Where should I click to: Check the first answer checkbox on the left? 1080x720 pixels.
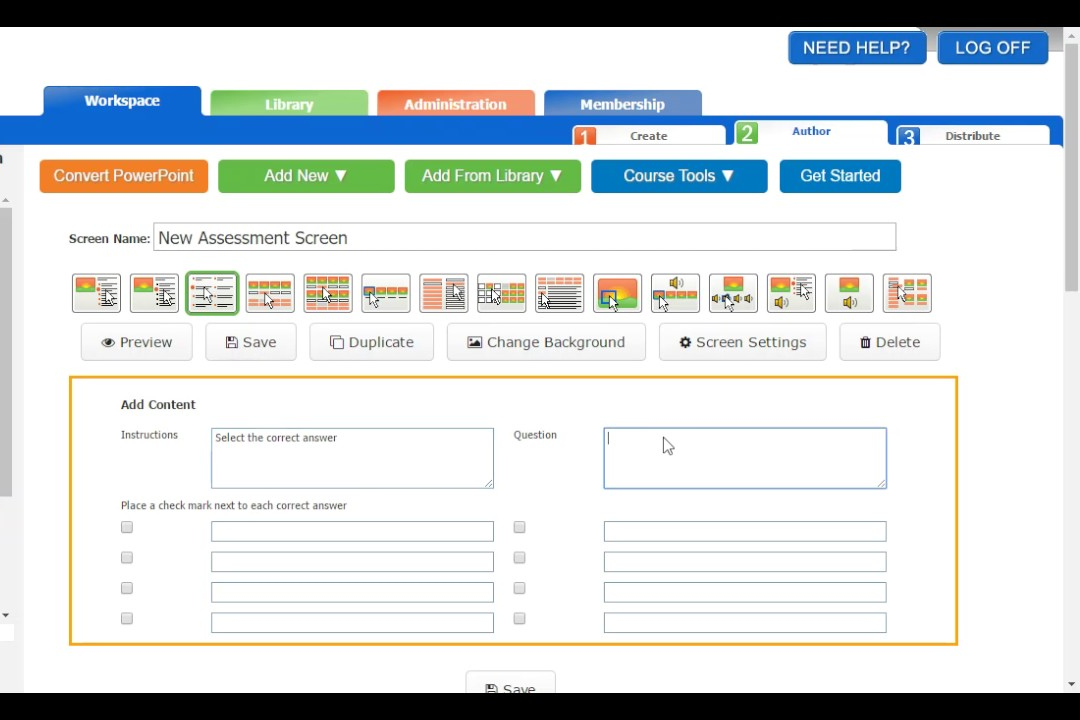[126, 527]
